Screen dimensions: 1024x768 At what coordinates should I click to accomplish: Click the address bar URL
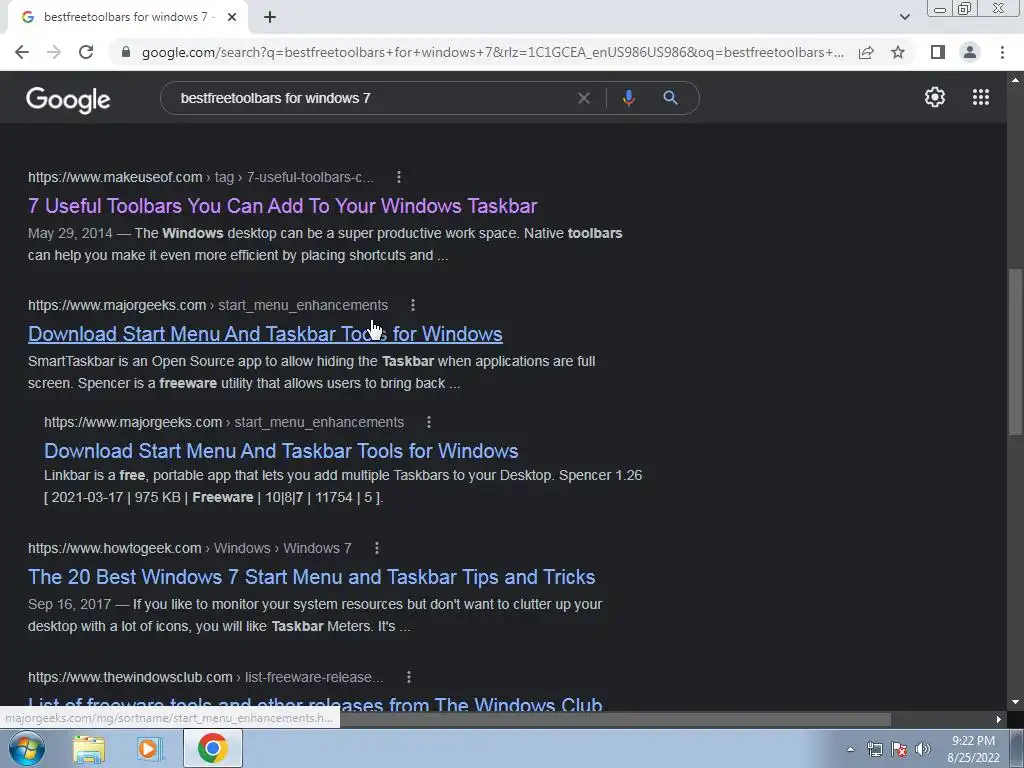492,52
